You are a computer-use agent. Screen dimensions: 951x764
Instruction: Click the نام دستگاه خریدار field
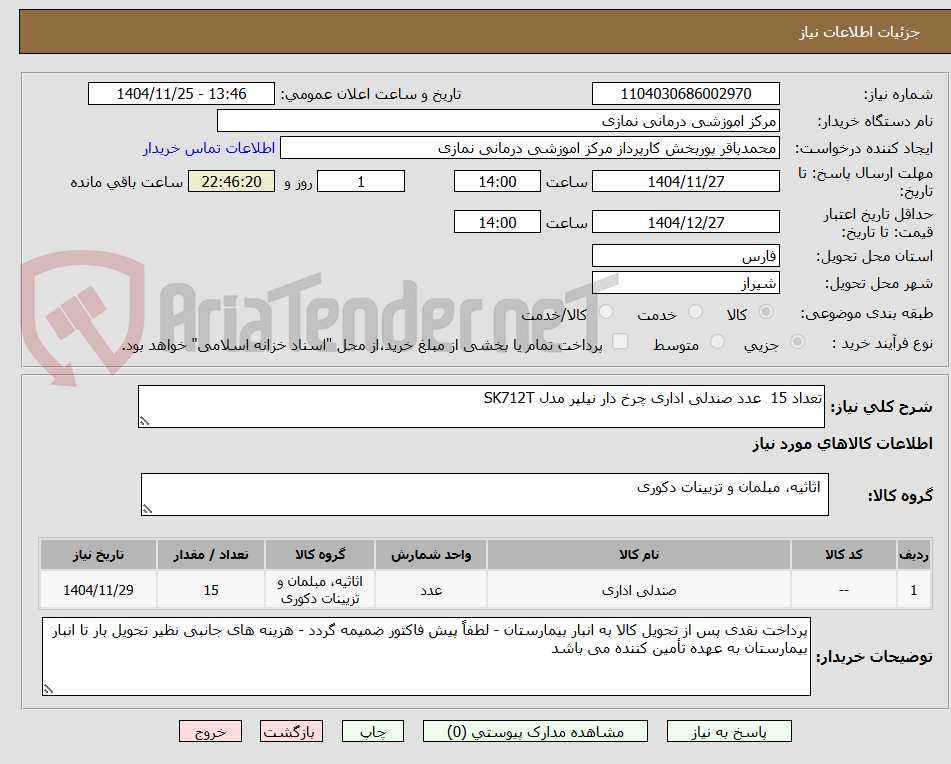(x=498, y=121)
